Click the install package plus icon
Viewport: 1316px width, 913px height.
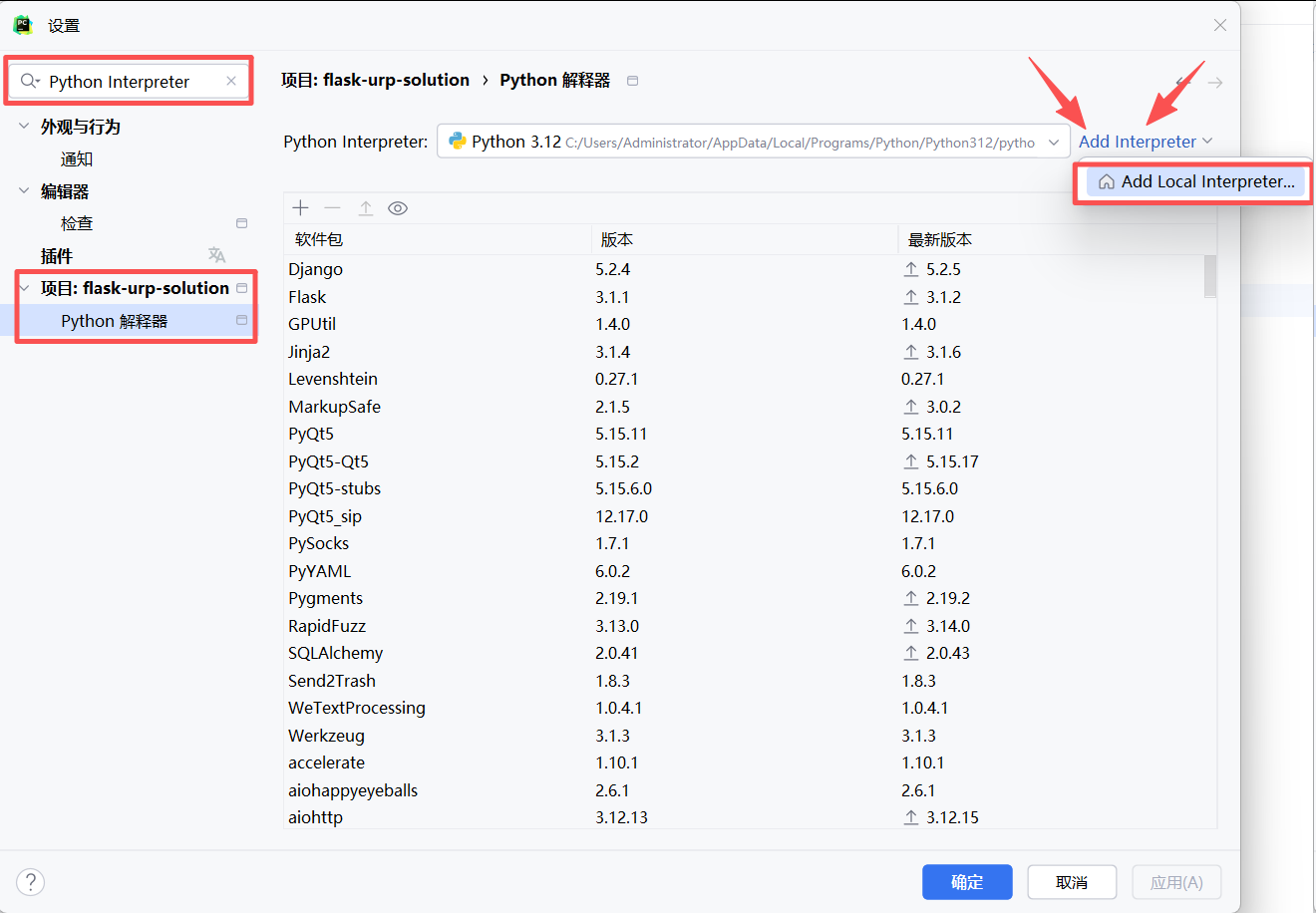[x=301, y=207]
